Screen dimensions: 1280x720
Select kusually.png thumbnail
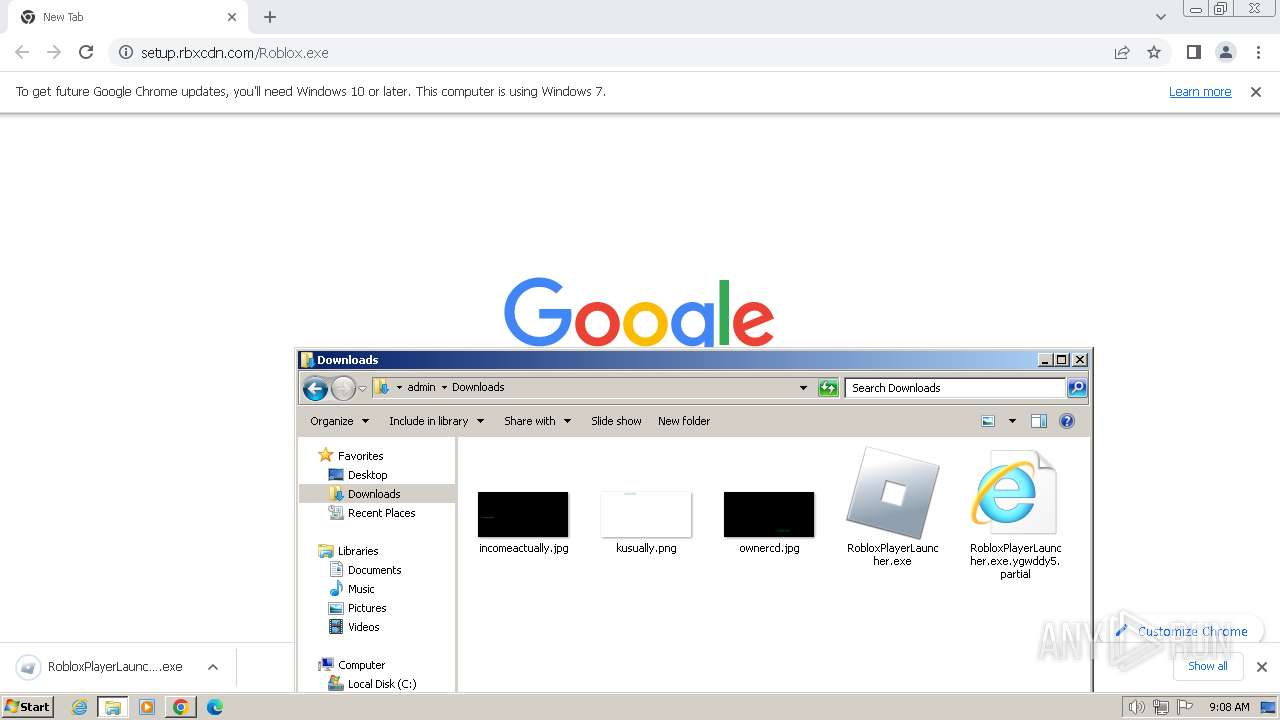(x=646, y=514)
